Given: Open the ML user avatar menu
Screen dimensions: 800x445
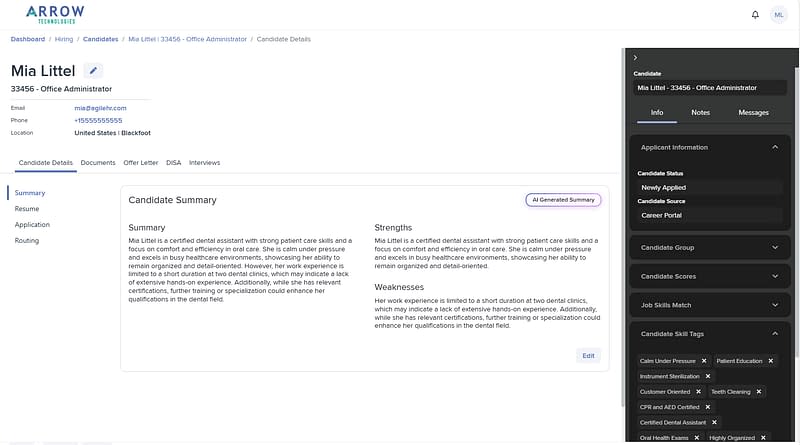Looking at the screenshot, I should pos(779,14).
